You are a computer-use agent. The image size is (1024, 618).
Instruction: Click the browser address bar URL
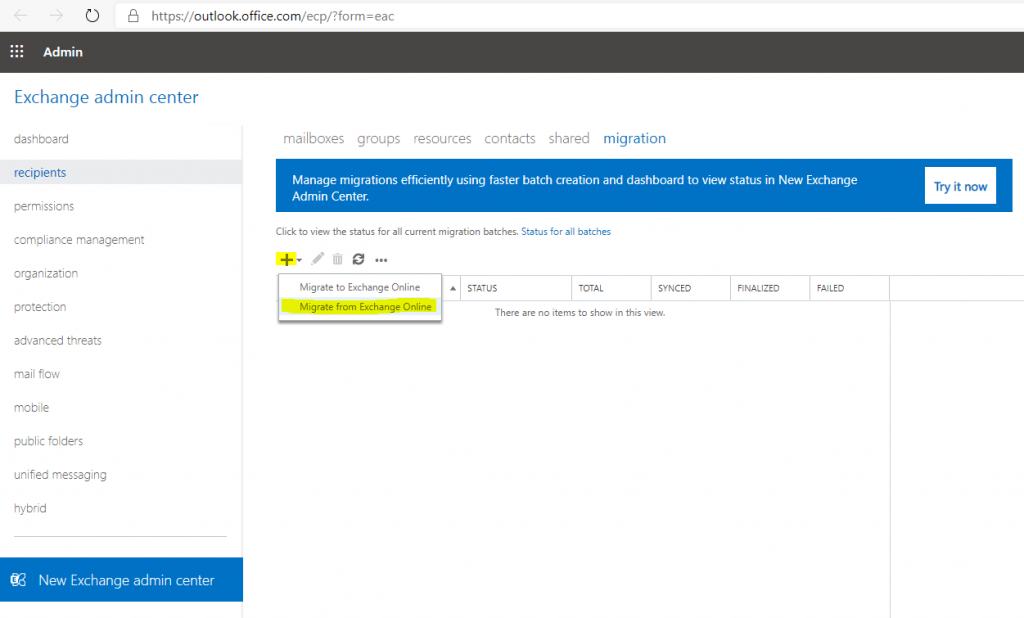pos(273,16)
